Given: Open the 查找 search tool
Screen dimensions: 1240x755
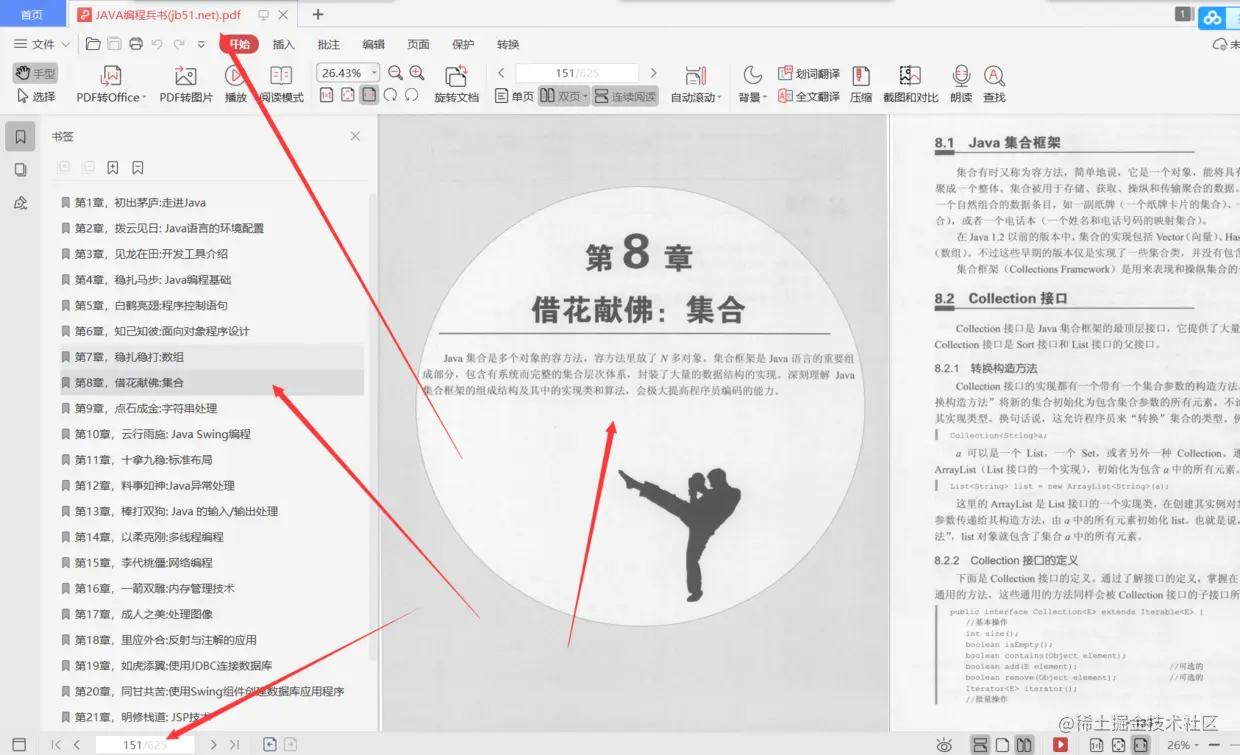Looking at the screenshot, I should click(993, 84).
